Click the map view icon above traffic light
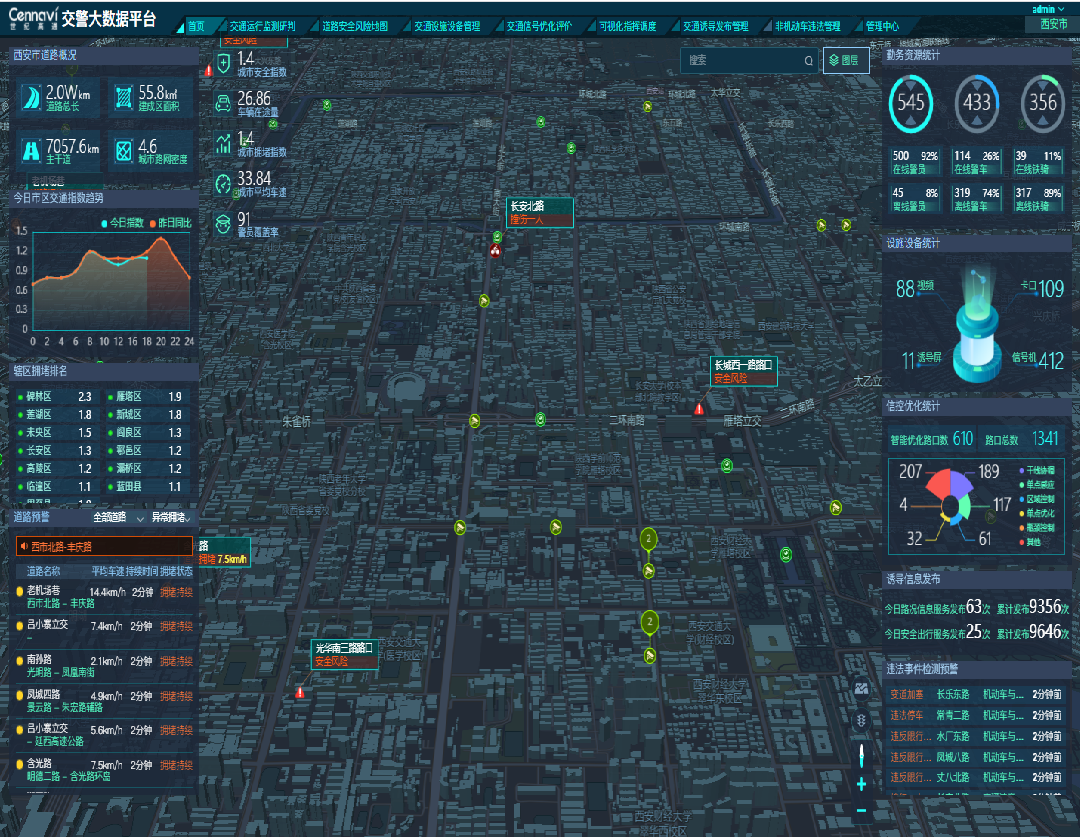The height and width of the screenshot is (837, 1080). (861, 688)
